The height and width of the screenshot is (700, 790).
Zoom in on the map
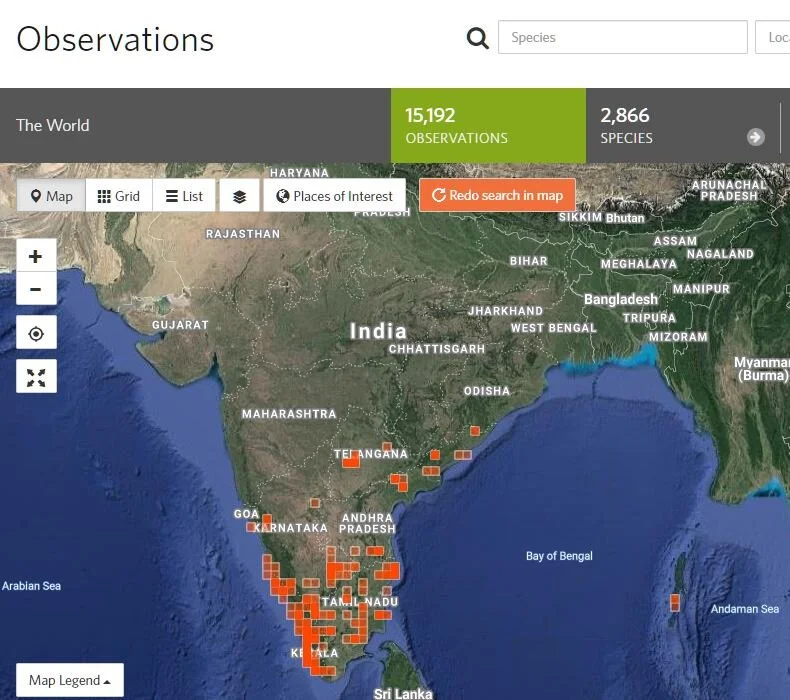pyautogui.click(x=36, y=256)
